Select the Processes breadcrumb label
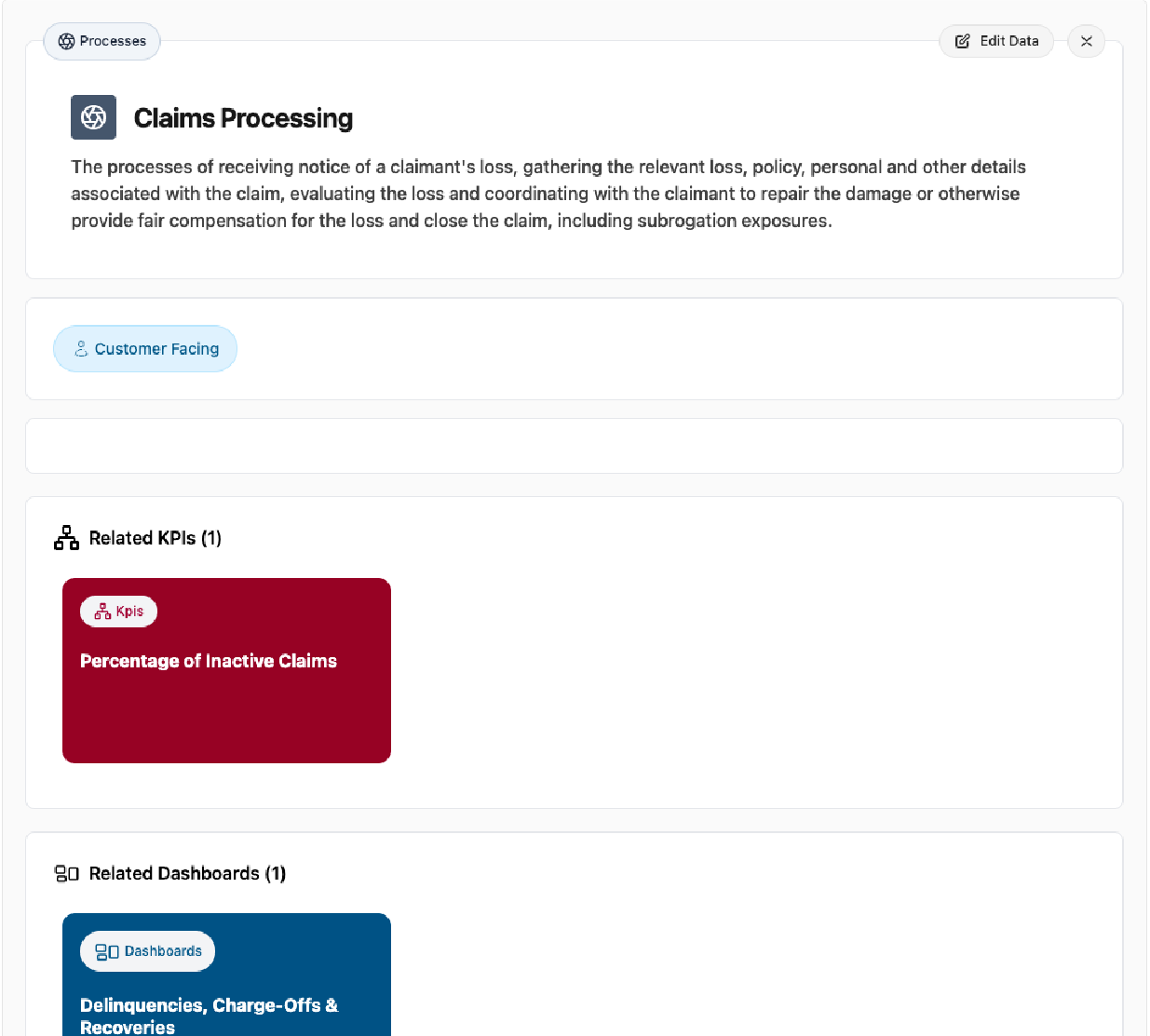Image resolution: width=1150 pixels, height=1036 pixels. click(113, 41)
